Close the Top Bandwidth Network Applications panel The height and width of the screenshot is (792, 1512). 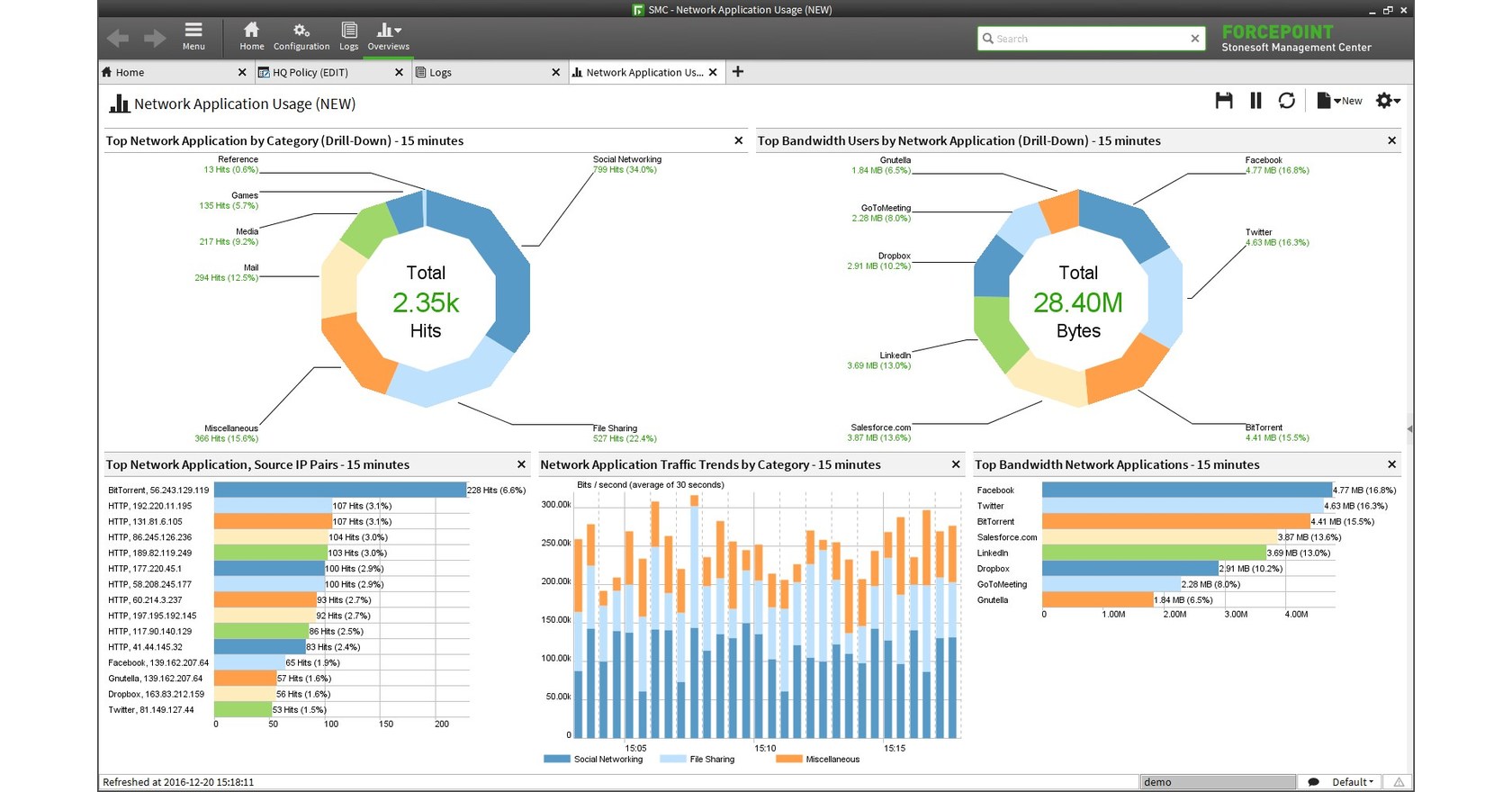1391,464
